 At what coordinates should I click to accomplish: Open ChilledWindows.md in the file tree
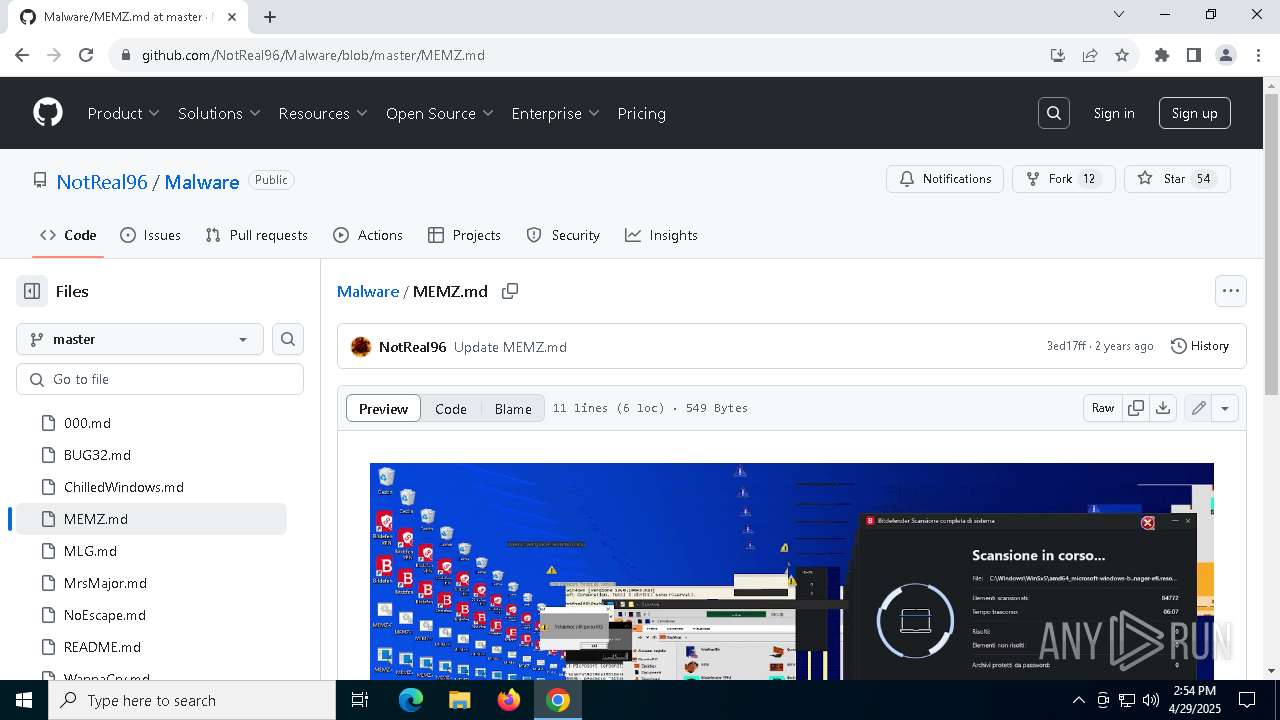(152, 487)
